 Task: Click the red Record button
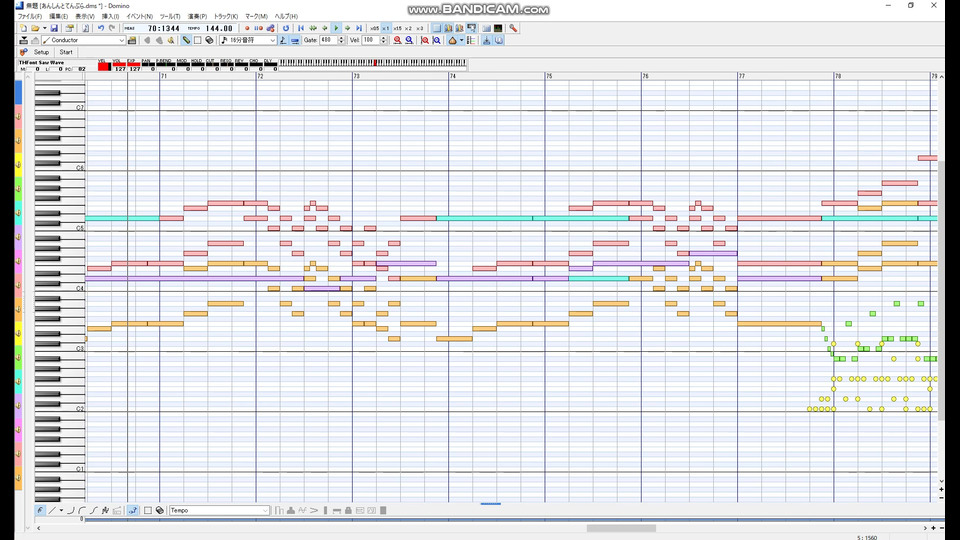click(247, 28)
